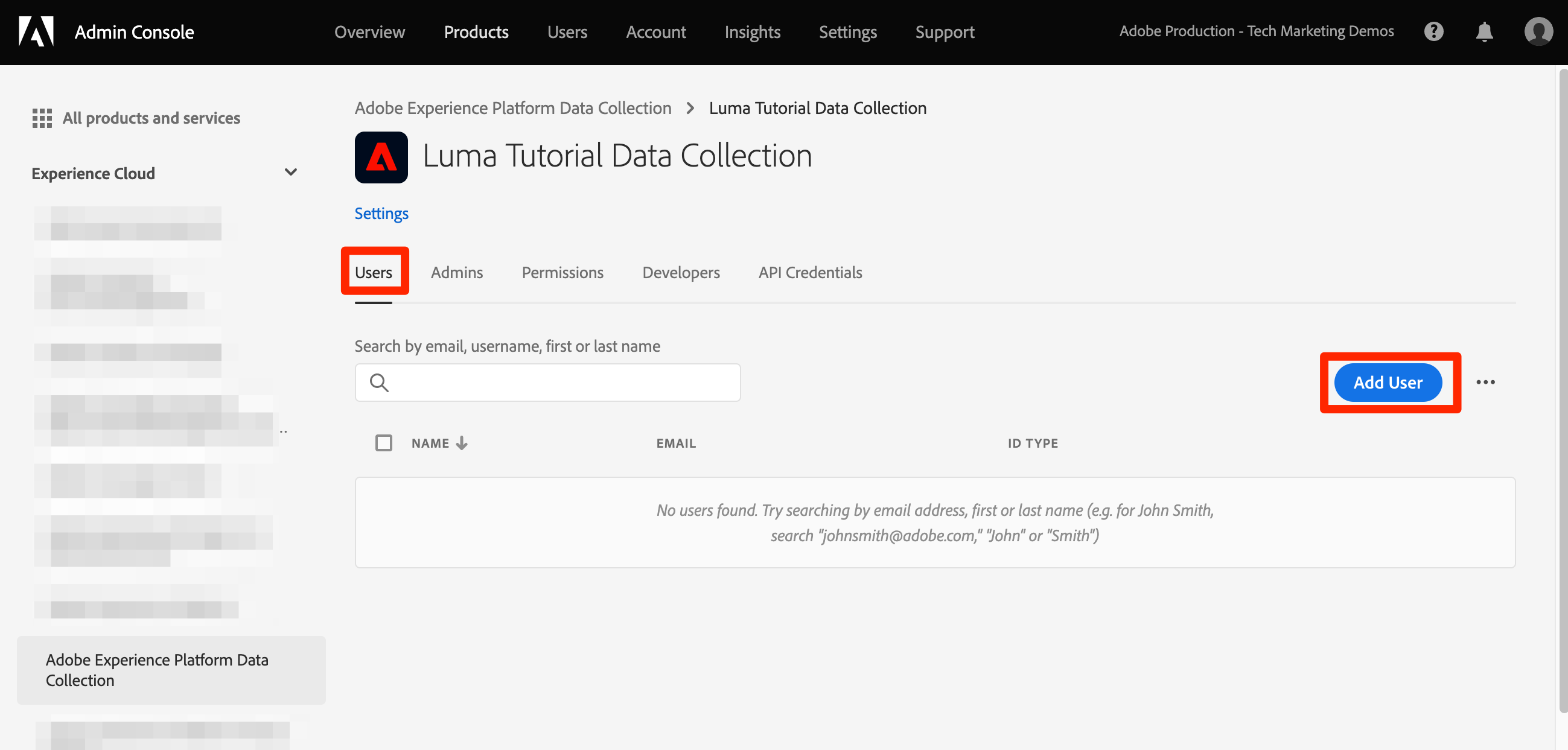The image size is (1568, 750).
Task: Click the search magnifier icon
Action: coord(378,383)
